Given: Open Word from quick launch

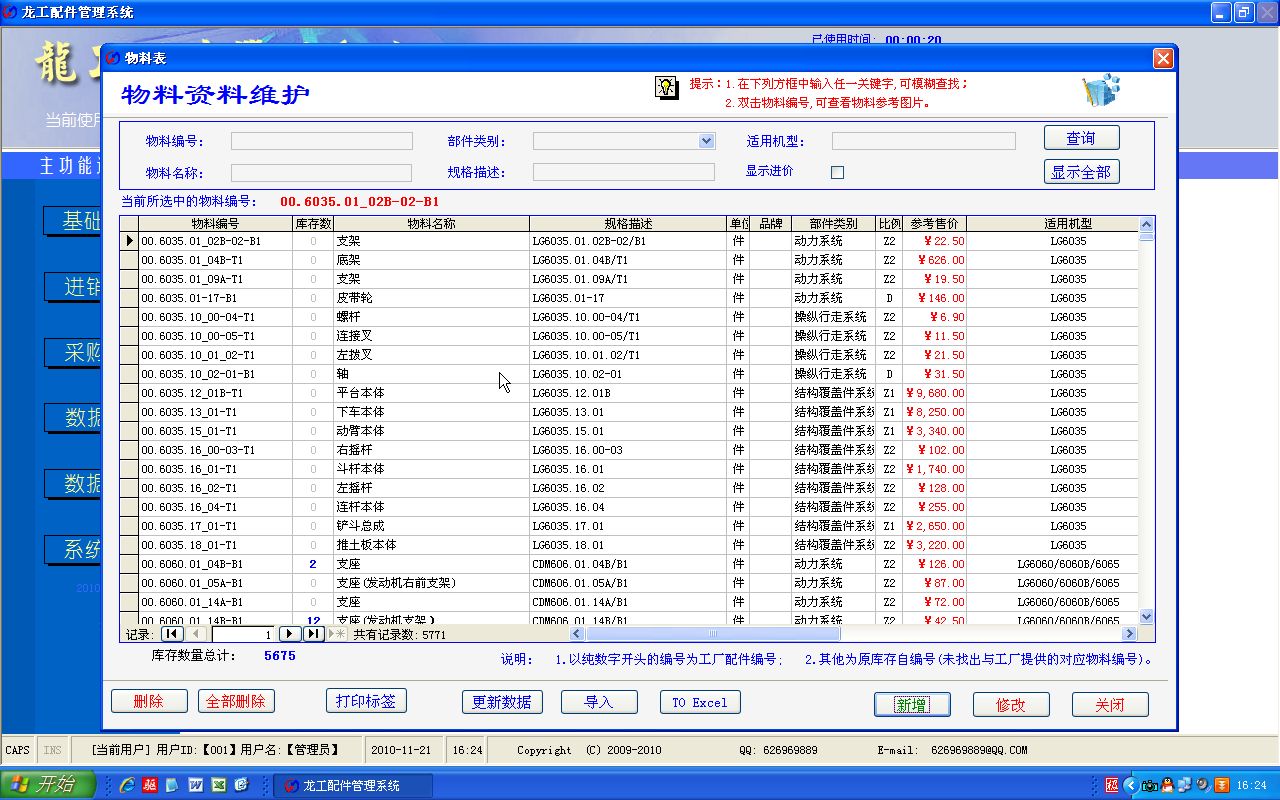Looking at the screenshot, I should click(195, 785).
